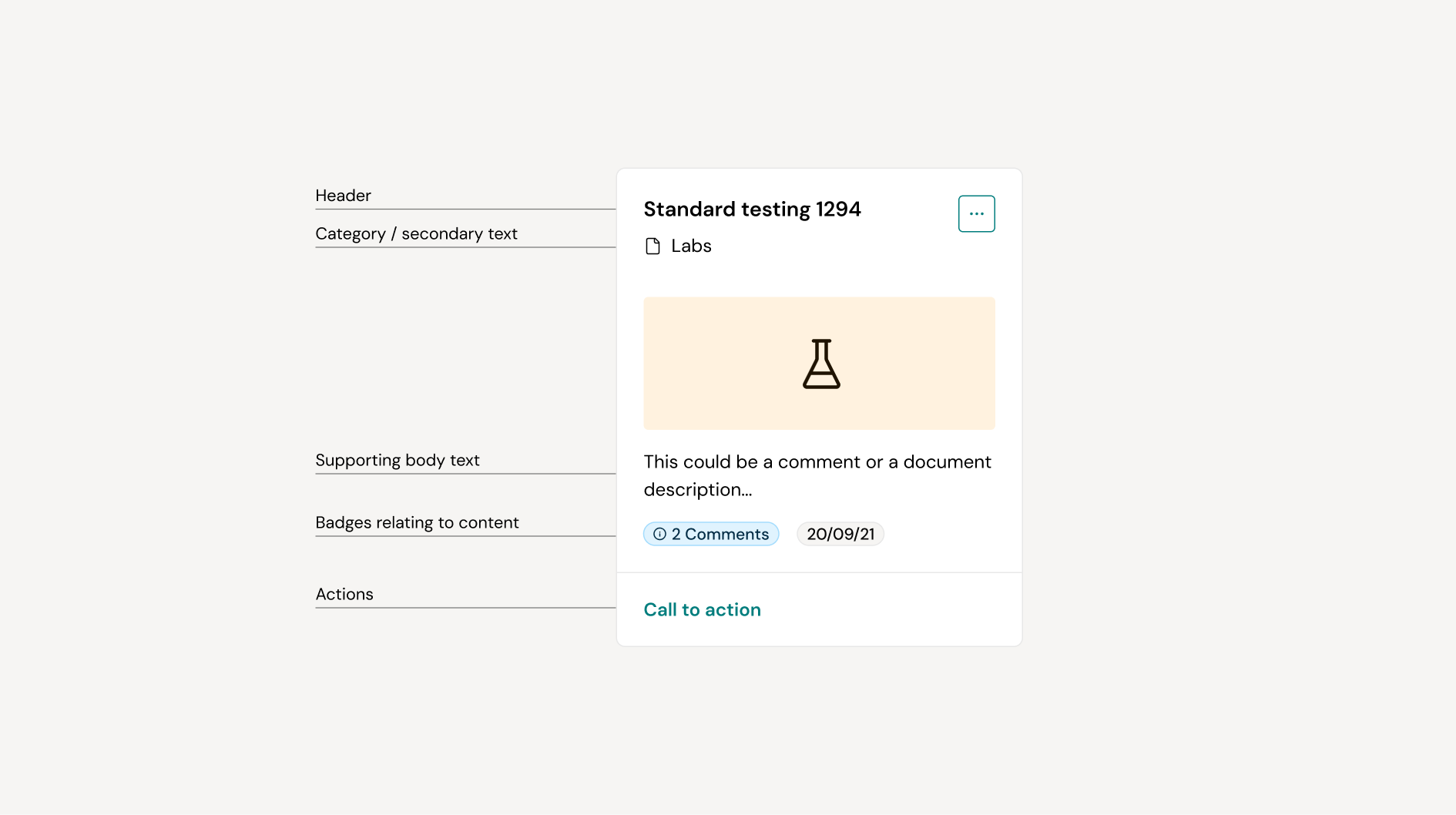Open the 2 Comments badge
This screenshot has height=815, width=1456.
pyautogui.click(x=710, y=533)
